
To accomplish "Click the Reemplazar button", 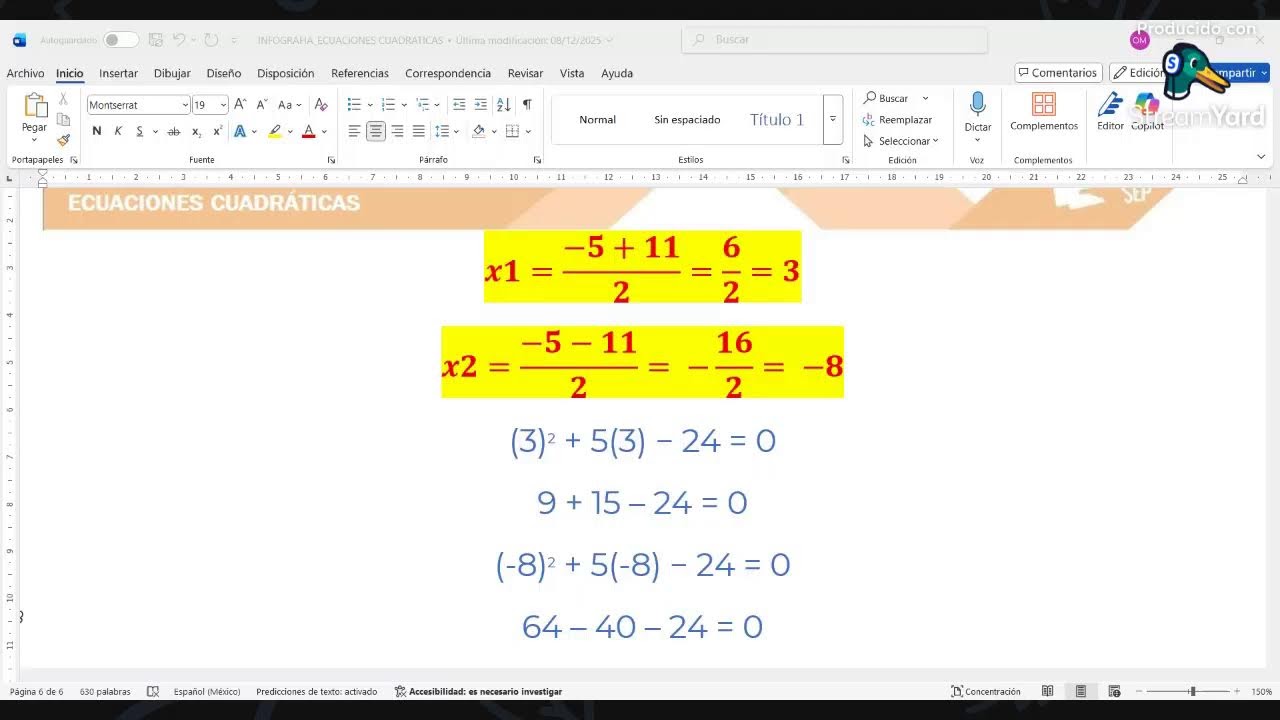I will [897, 120].
